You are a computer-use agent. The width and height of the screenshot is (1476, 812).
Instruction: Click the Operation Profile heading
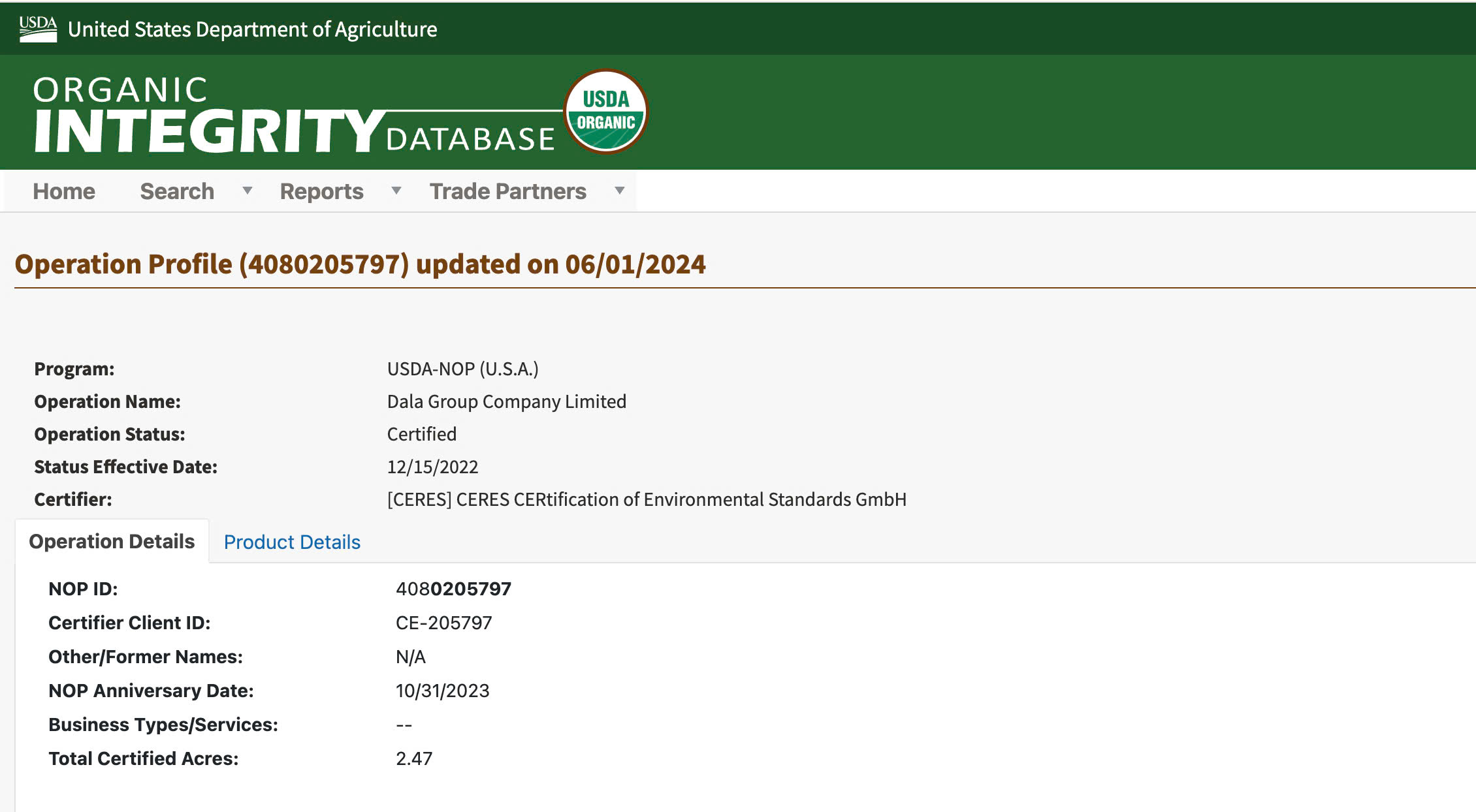click(x=360, y=264)
